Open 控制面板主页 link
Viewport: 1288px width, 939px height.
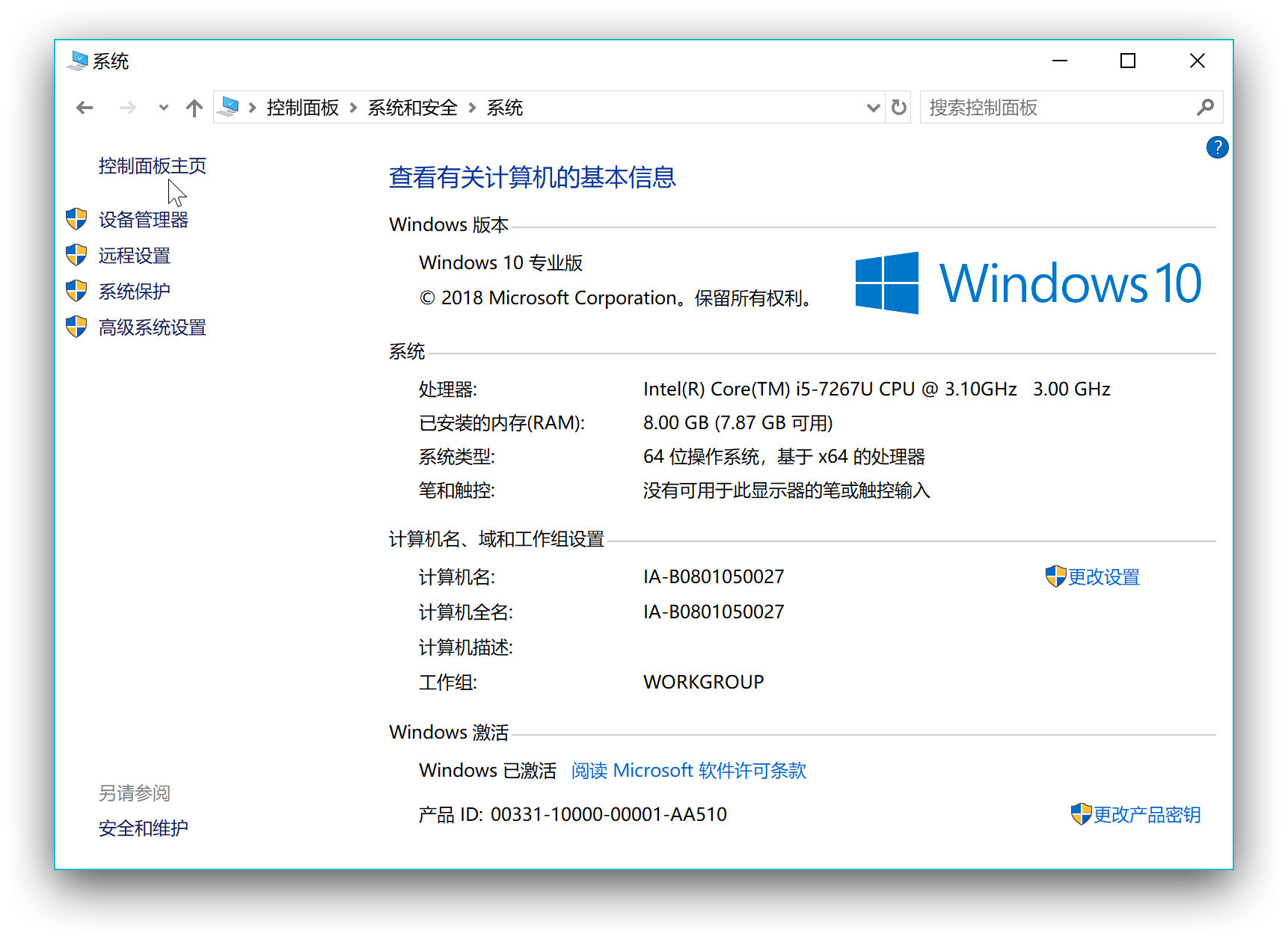[153, 166]
